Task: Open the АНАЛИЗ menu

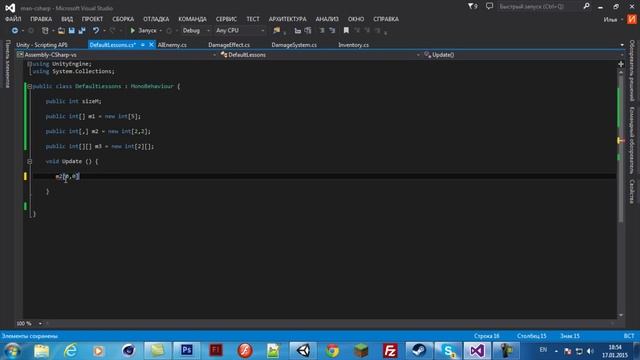Action: (327, 19)
